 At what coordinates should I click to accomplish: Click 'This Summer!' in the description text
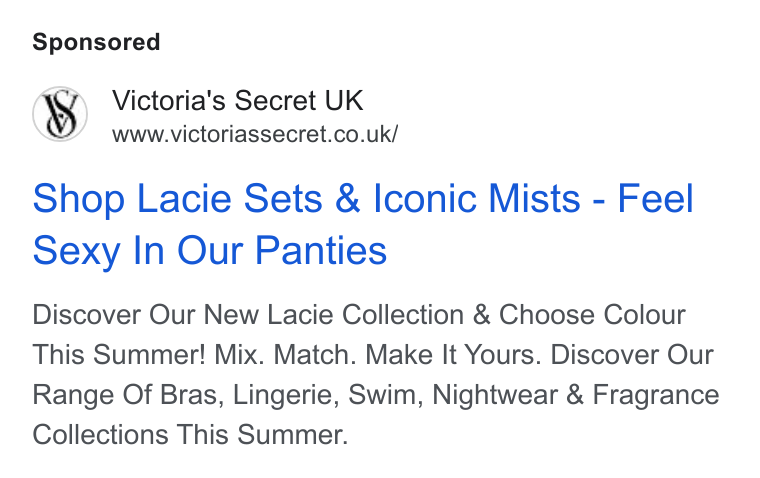pos(119,354)
